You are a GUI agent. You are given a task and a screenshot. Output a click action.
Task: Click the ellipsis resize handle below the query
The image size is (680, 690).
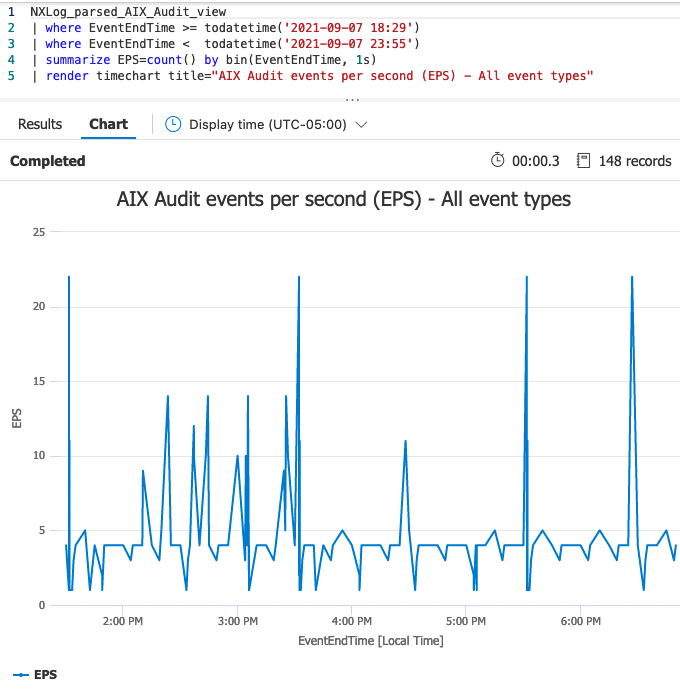coord(351,100)
